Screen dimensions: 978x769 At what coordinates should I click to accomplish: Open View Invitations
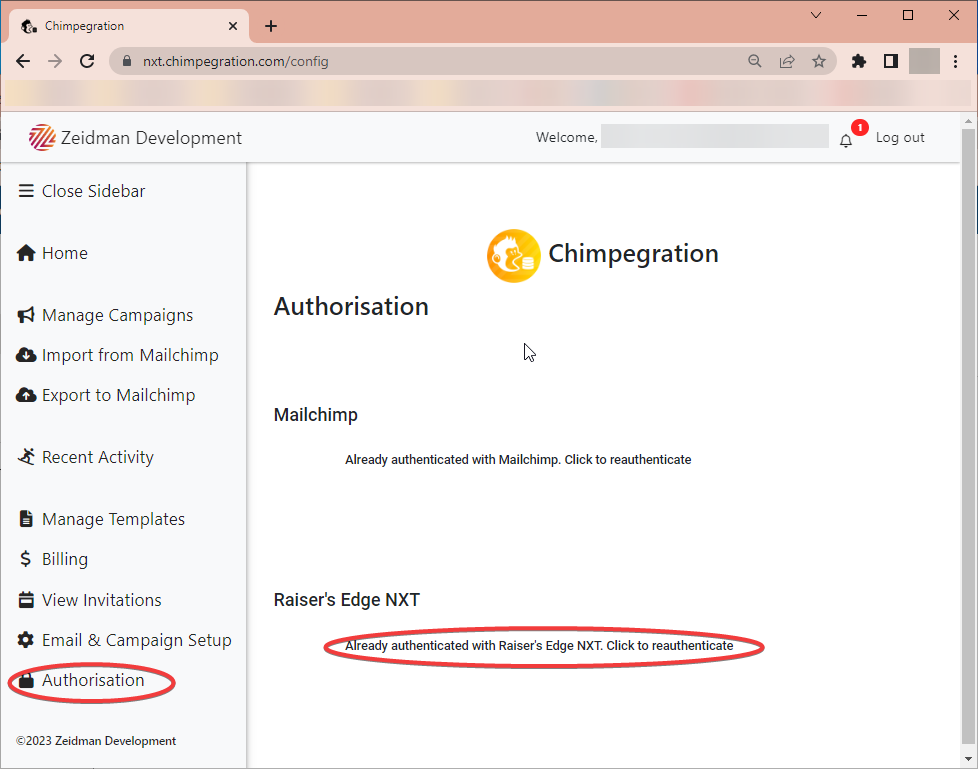point(102,600)
